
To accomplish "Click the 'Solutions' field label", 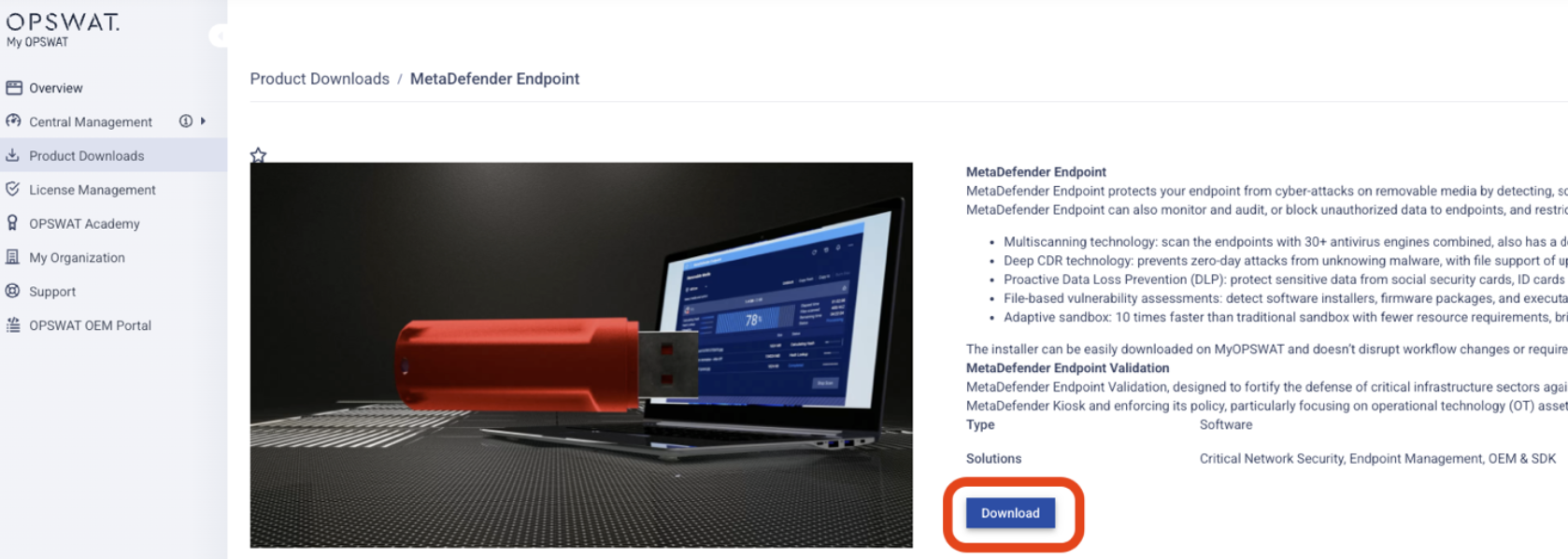I will pyautogui.click(x=993, y=458).
